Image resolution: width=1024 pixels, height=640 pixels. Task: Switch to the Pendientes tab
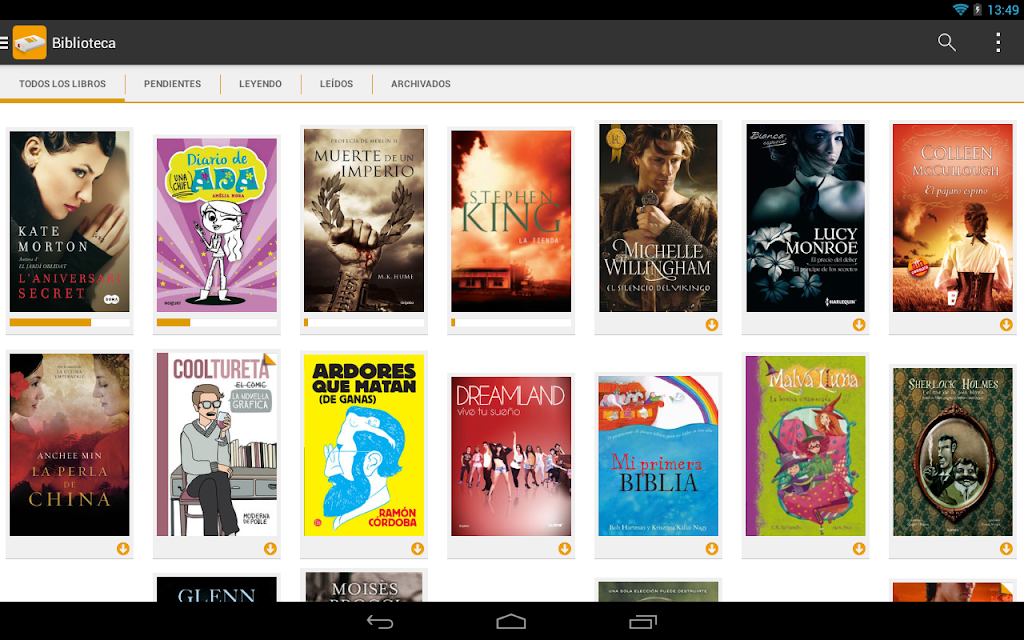pos(172,84)
